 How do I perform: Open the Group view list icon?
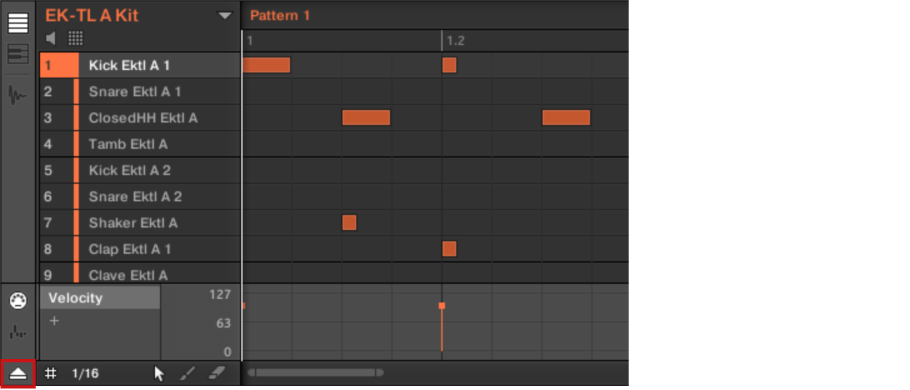point(18,23)
